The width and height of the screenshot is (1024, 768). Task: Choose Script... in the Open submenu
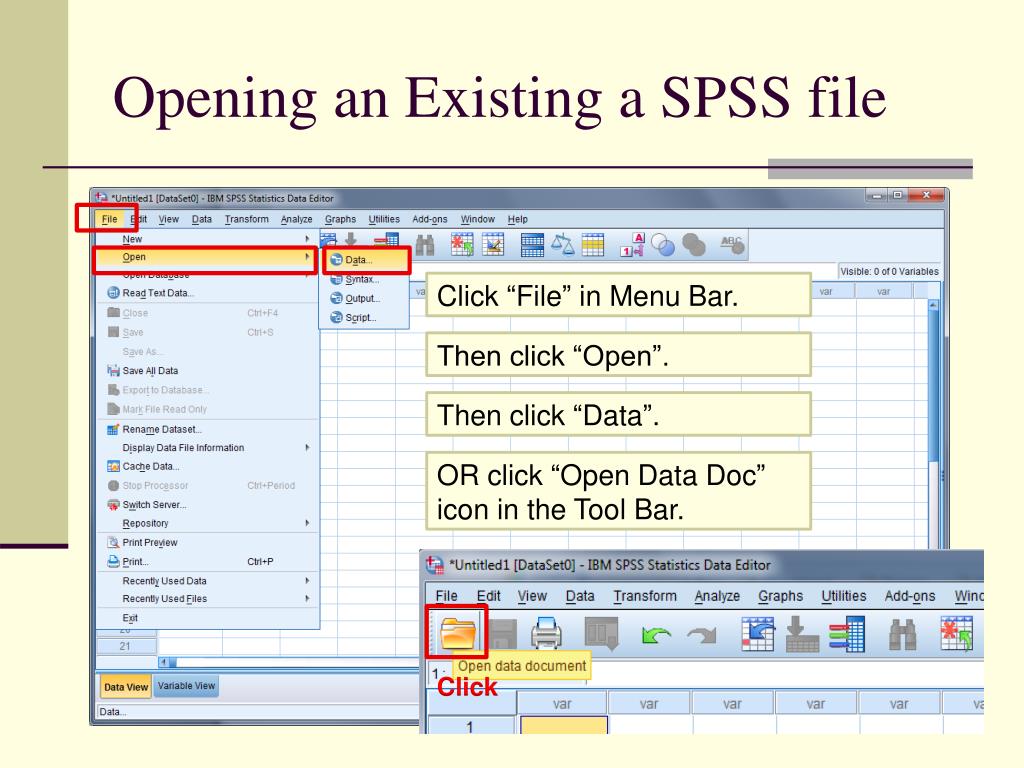366,318
